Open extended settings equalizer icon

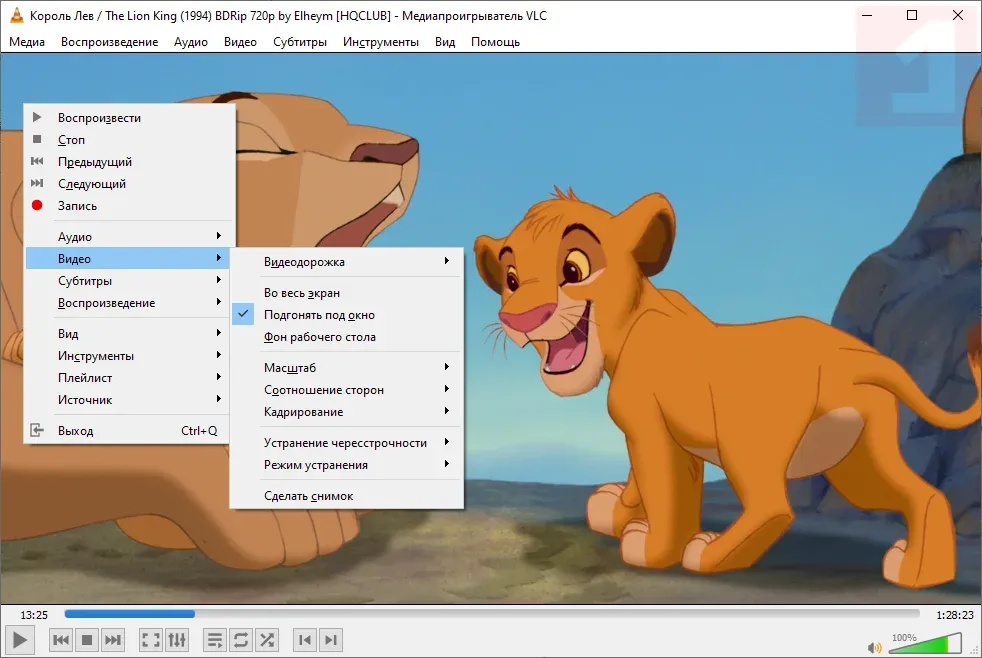[177, 640]
